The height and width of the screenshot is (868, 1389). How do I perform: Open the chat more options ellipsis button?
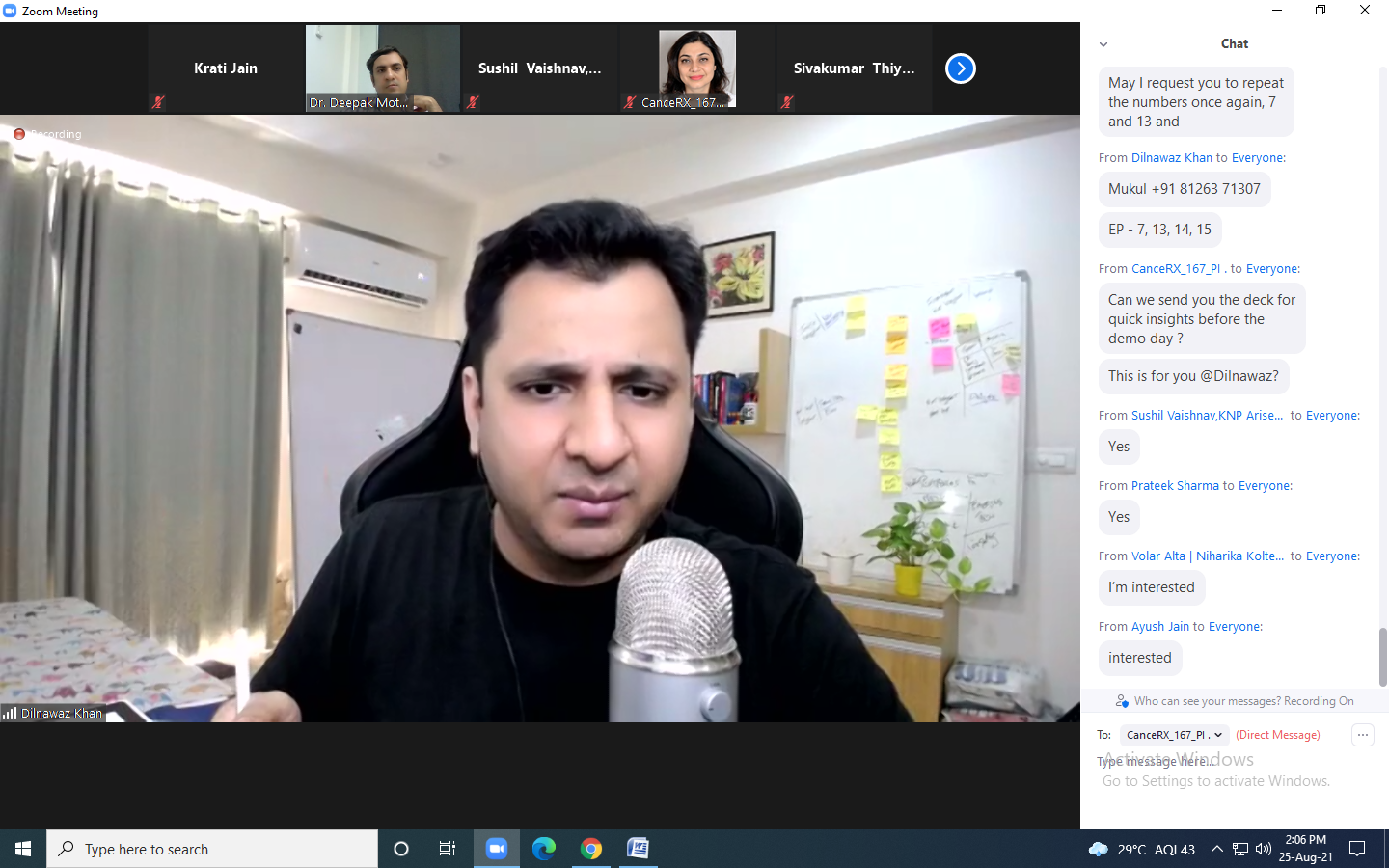point(1362,735)
